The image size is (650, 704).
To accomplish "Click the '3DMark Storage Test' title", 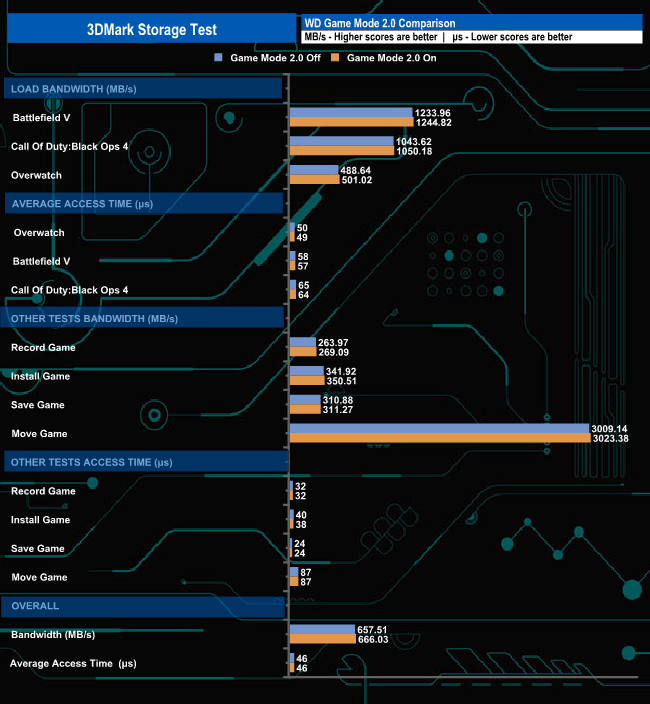I will point(152,30).
